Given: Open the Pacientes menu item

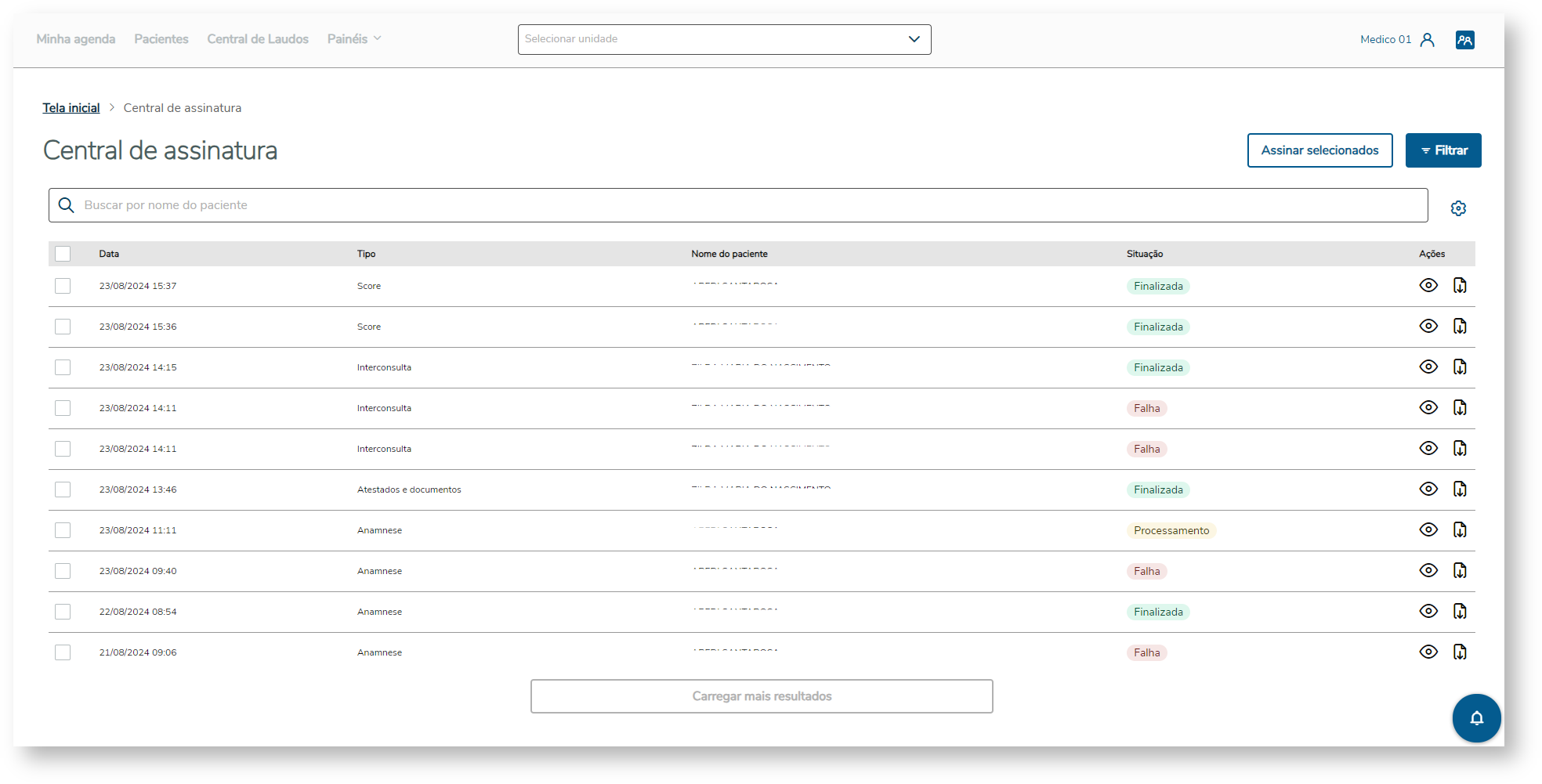Looking at the screenshot, I should click(x=161, y=39).
